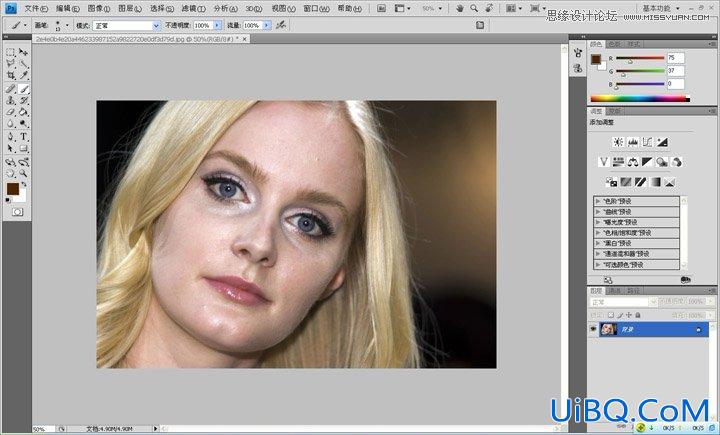Image resolution: width=720 pixels, height=435 pixels.
Task: Add a Photo Filter adjustment icon
Action: pos(662,162)
